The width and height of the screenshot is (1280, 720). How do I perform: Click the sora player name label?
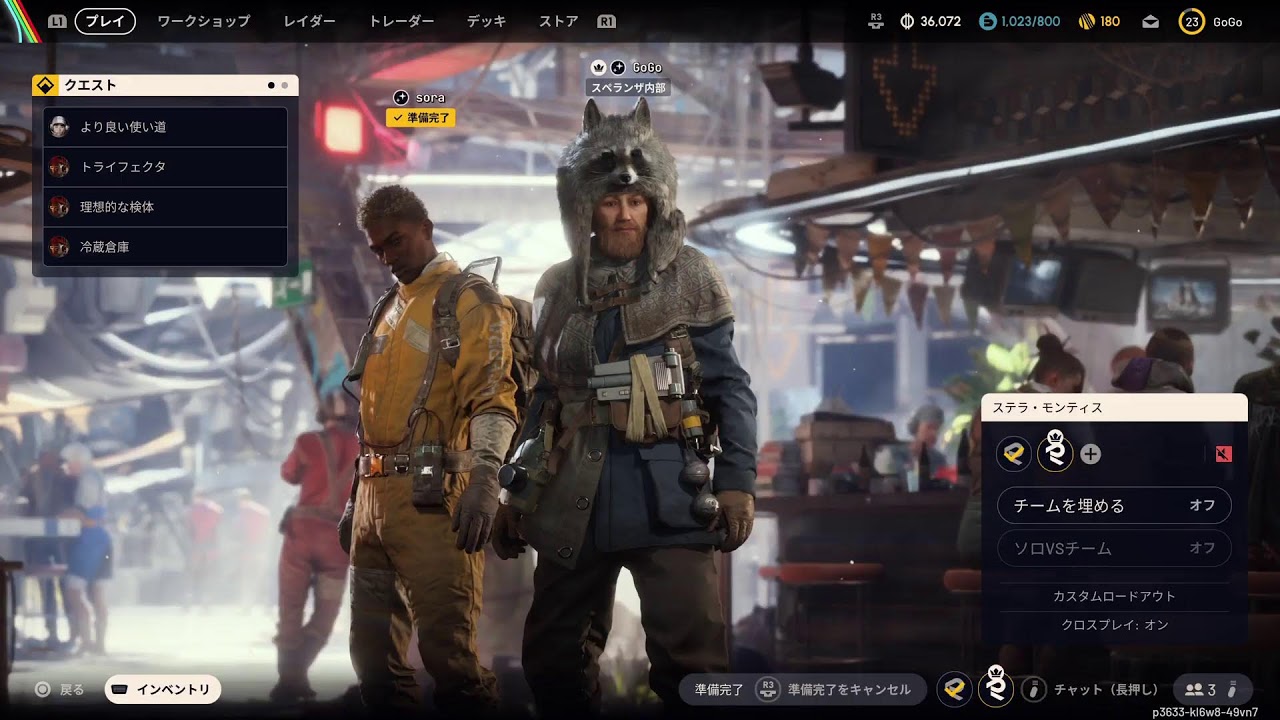(x=430, y=97)
